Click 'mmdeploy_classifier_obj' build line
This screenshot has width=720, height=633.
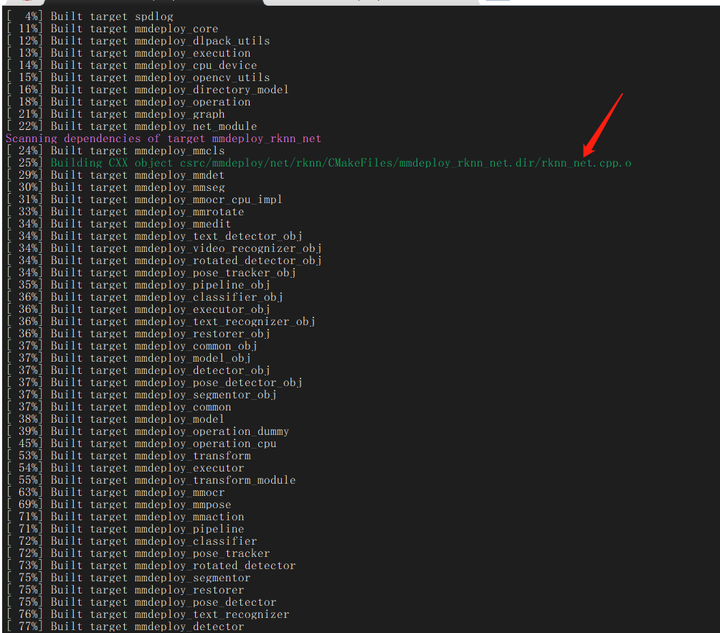(145, 297)
